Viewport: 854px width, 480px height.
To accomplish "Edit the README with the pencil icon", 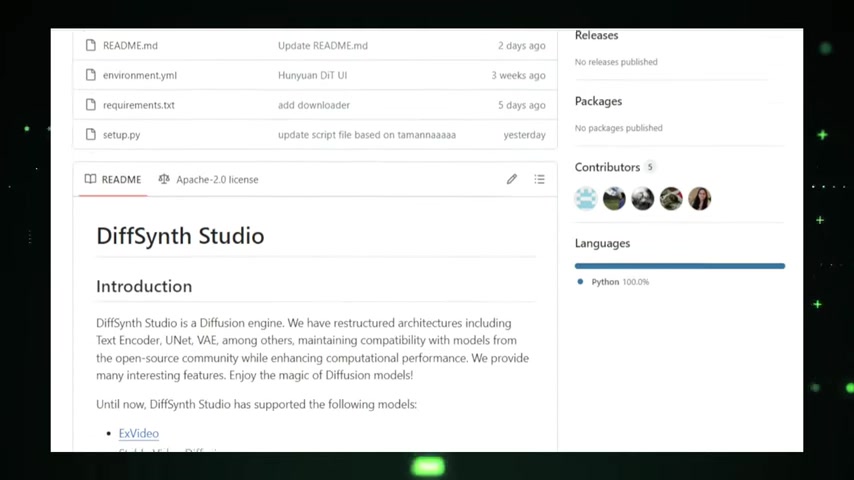I will (511, 179).
